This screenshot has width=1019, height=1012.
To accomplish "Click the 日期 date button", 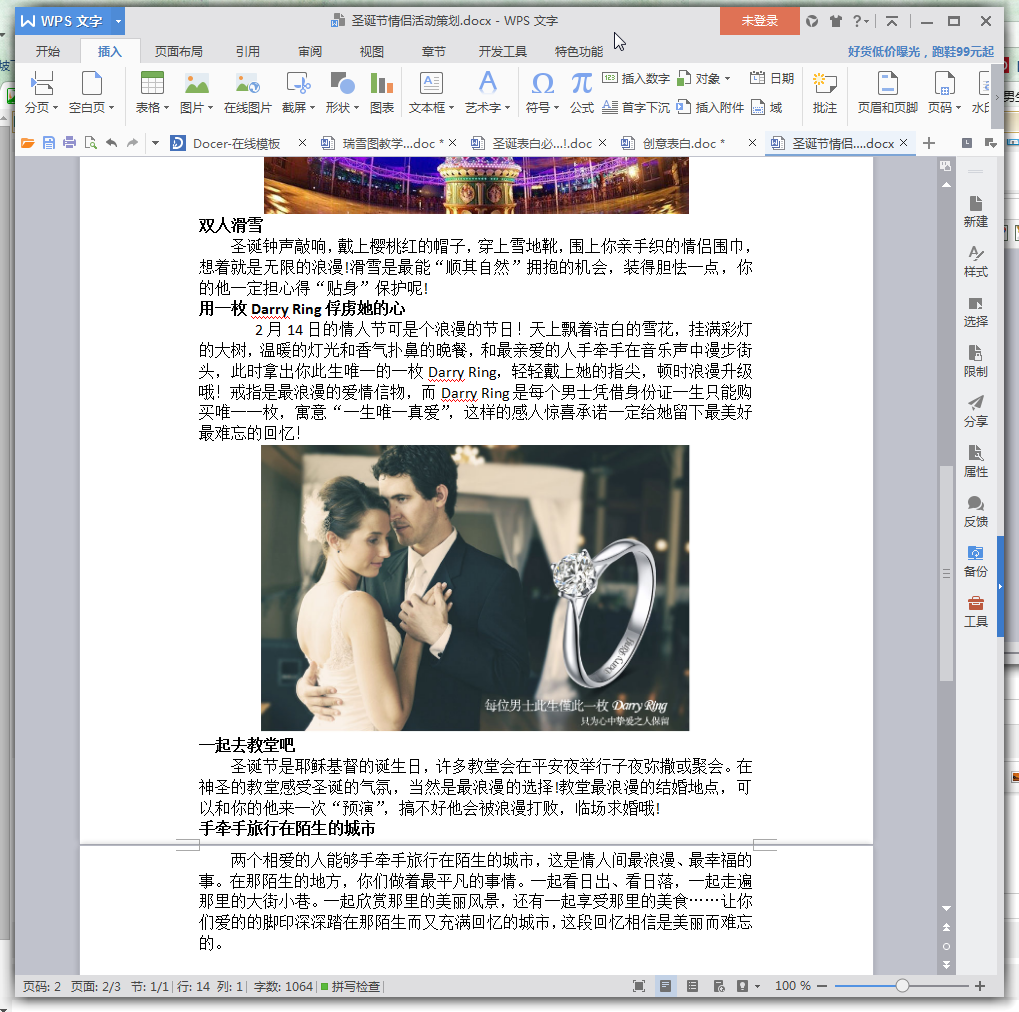I will (x=772, y=79).
